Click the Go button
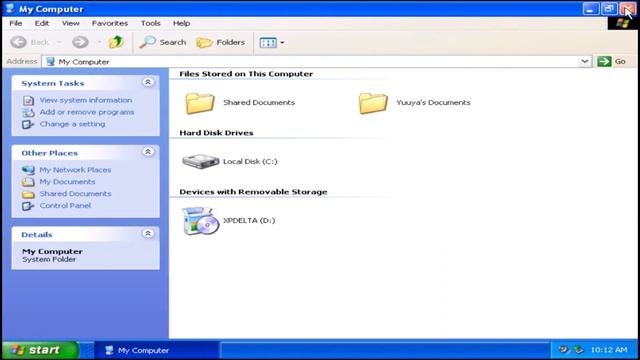 (x=611, y=62)
